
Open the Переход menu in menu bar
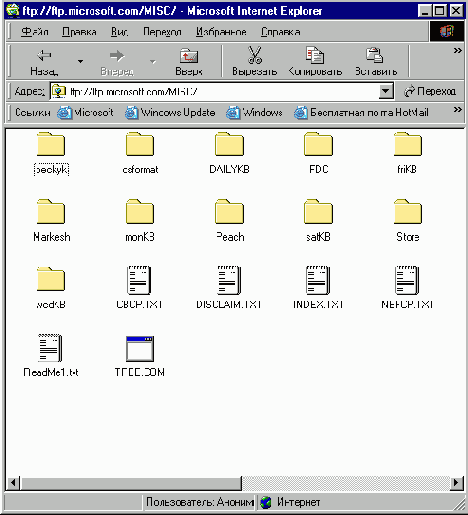(162, 32)
